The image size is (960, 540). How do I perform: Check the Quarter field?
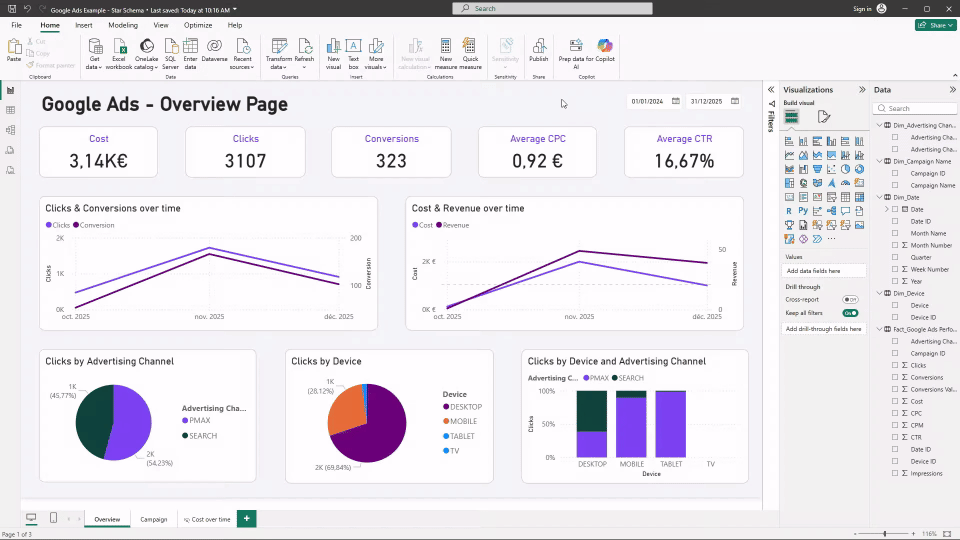click(895, 257)
